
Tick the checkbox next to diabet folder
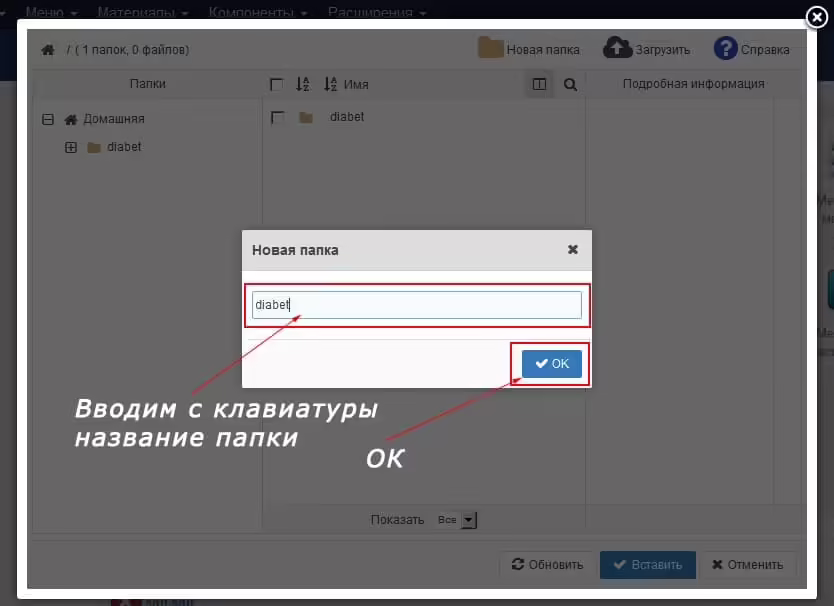point(277,118)
